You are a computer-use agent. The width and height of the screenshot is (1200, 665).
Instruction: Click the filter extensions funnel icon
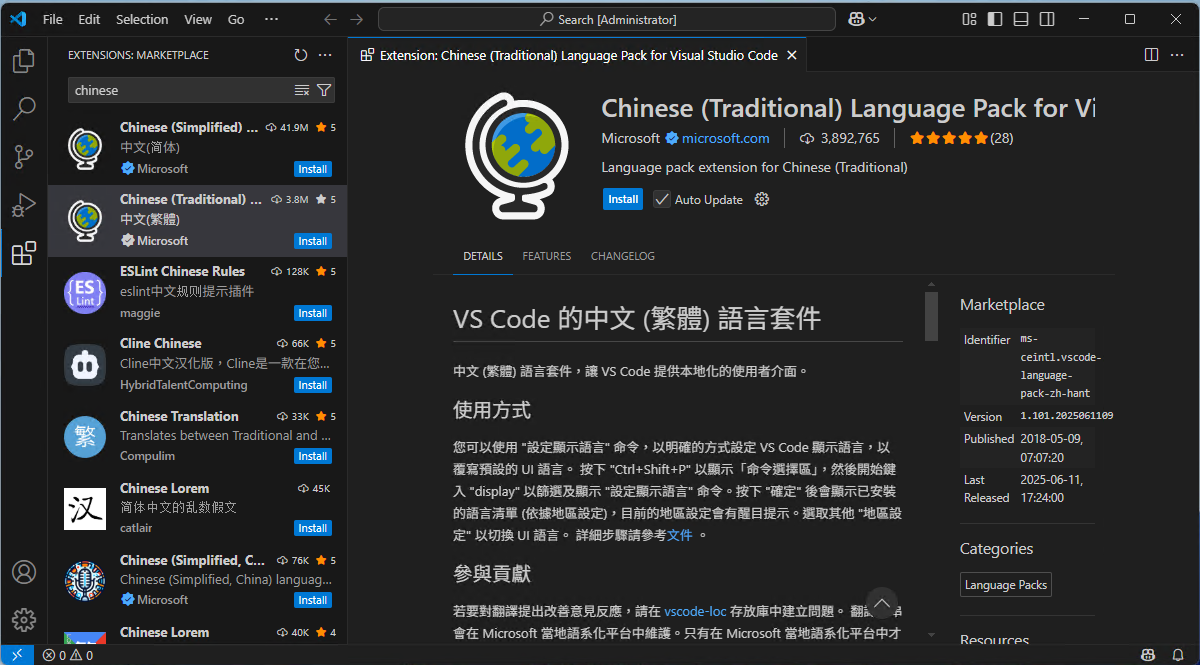click(323, 90)
